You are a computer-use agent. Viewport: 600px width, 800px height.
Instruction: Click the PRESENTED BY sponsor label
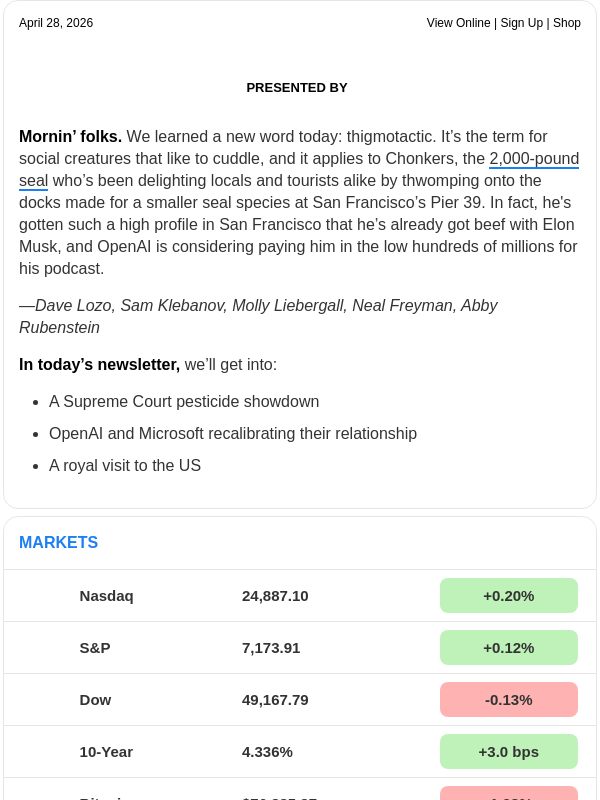(297, 88)
